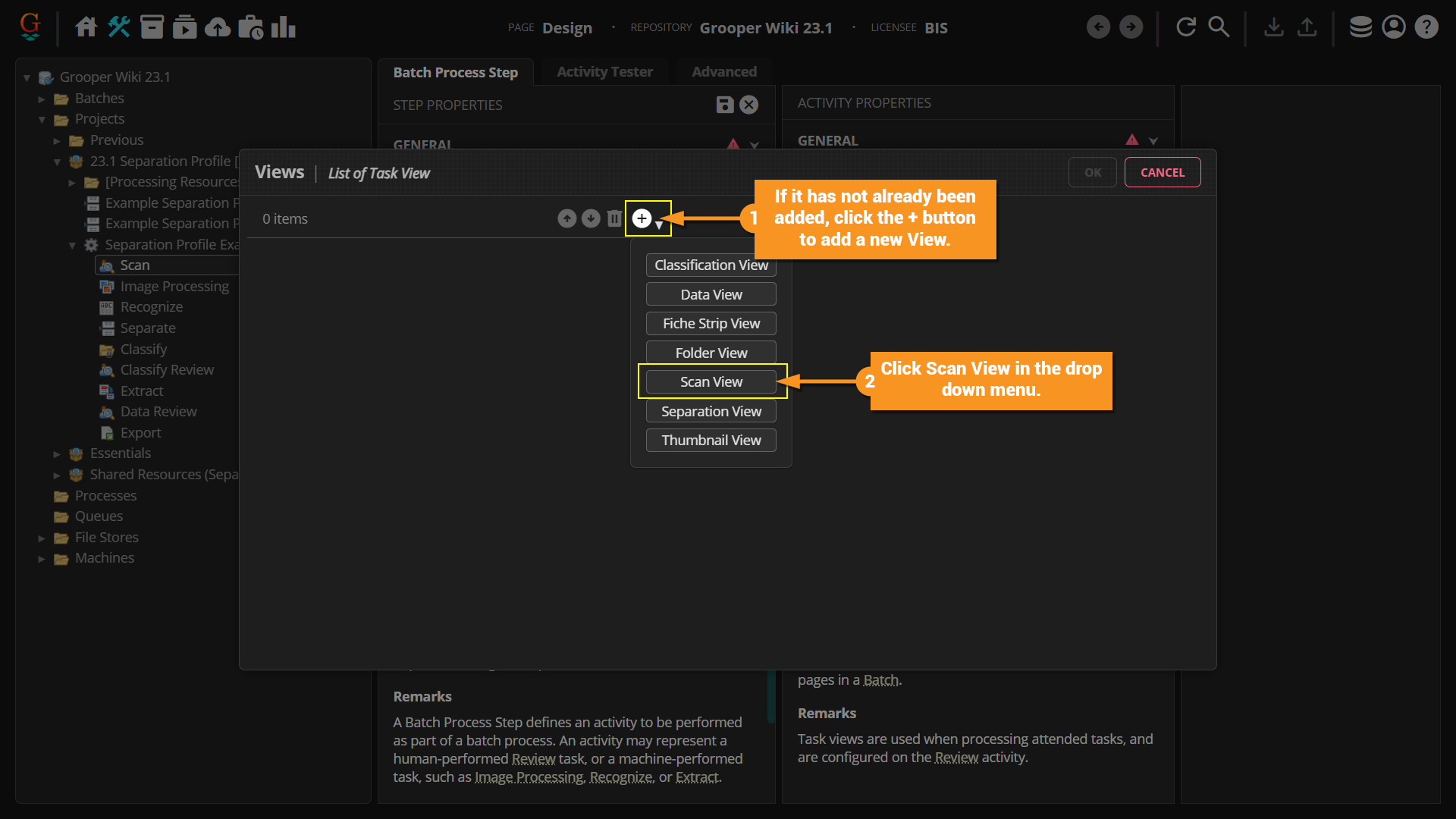Image resolution: width=1456 pixels, height=819 pixels.
Task: Click the add view plus button
Action: [x=642, y=218]
